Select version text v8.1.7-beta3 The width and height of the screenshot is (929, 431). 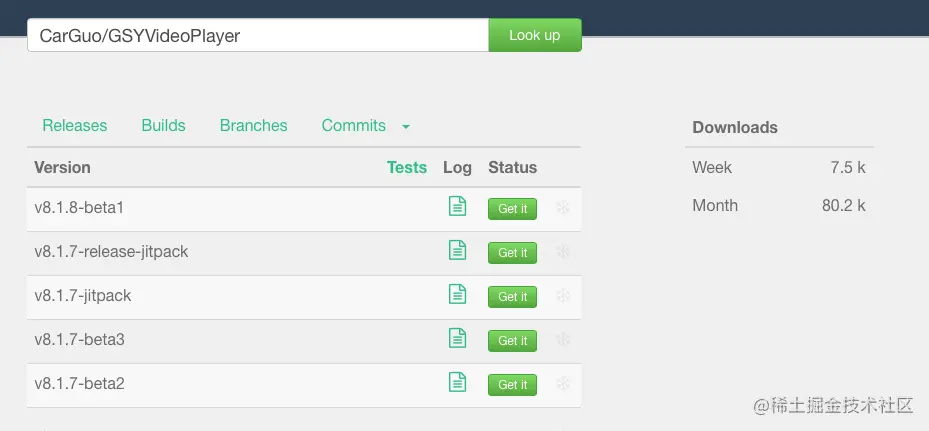(x=79, y=339)
